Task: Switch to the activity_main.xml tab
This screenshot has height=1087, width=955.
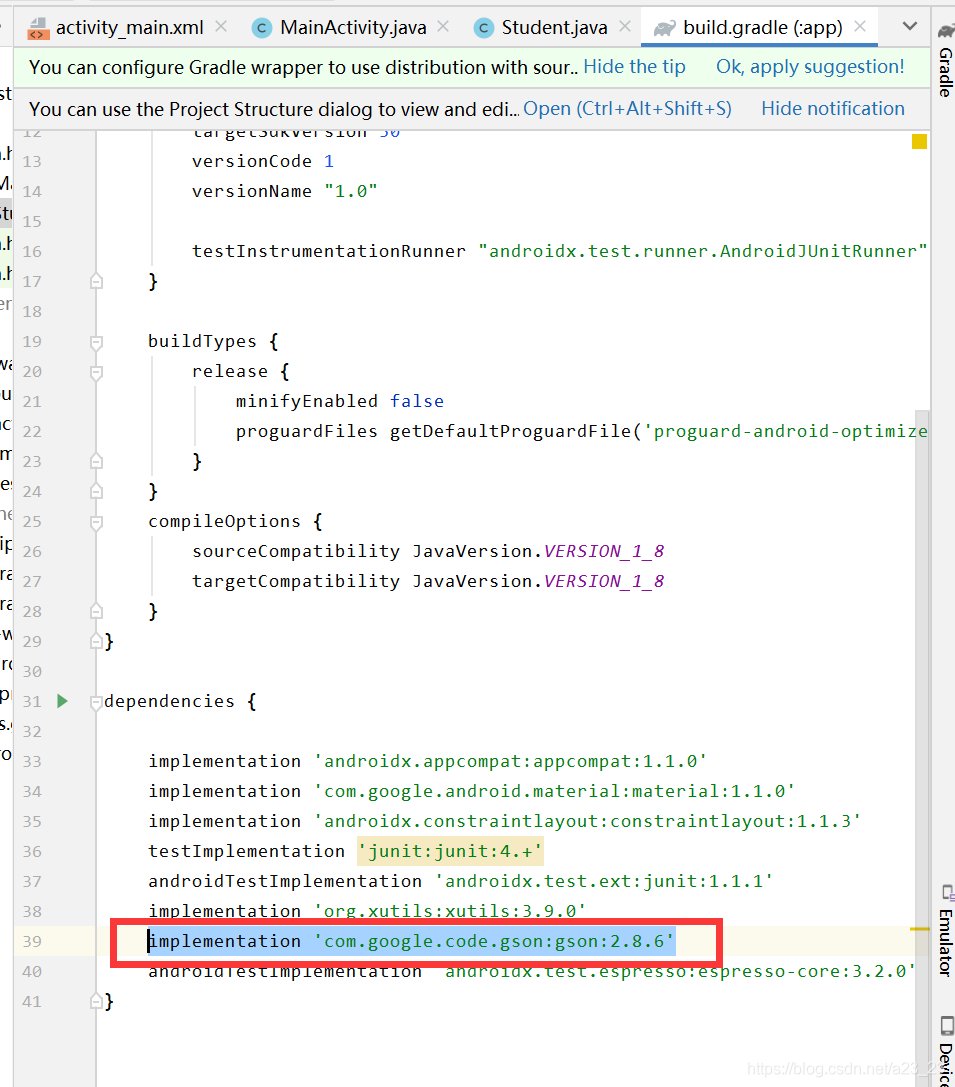Action: pyautogui.click(x=115, y=27)
